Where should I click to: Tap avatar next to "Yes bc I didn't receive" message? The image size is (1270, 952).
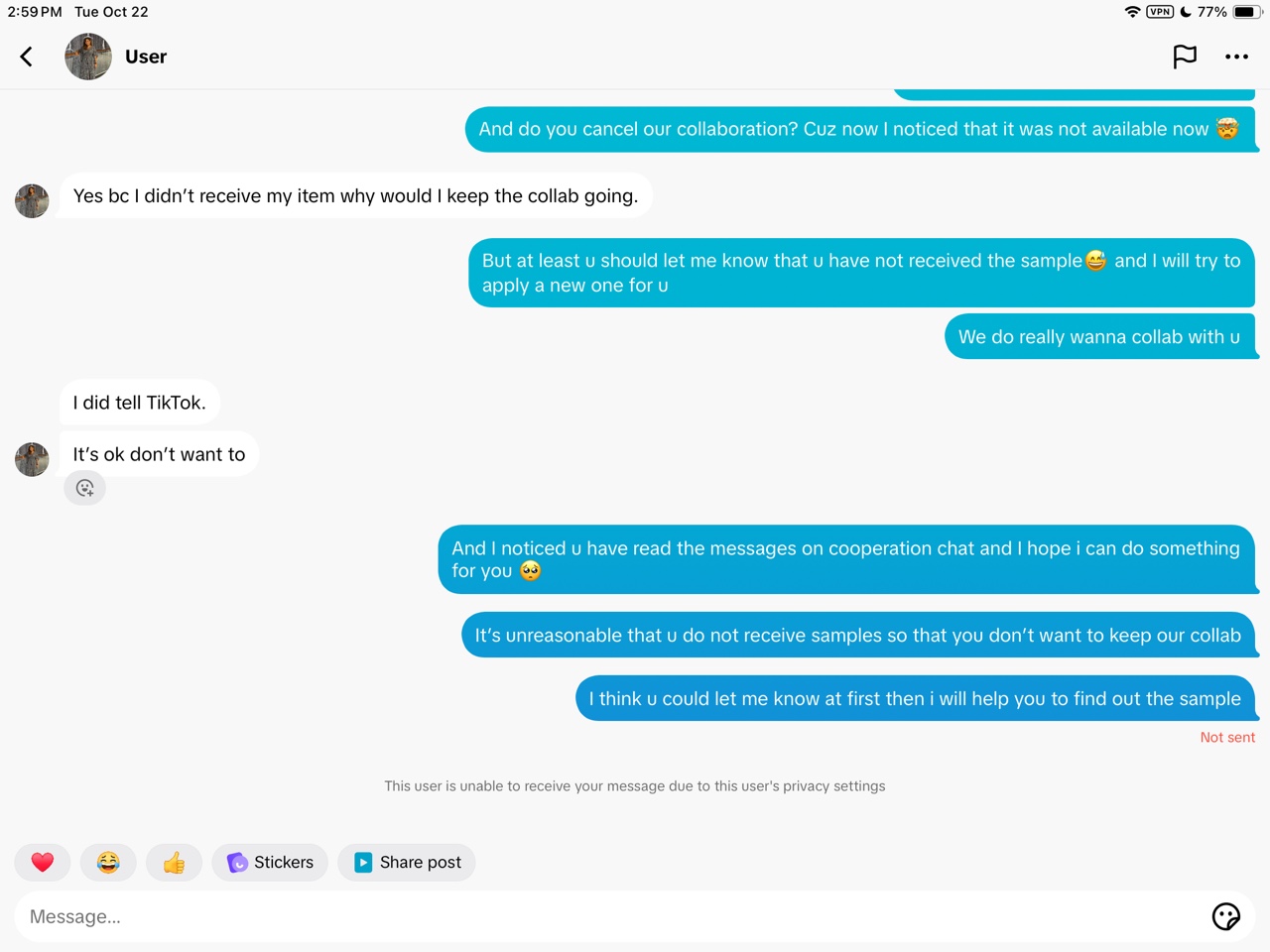[32, 200]
